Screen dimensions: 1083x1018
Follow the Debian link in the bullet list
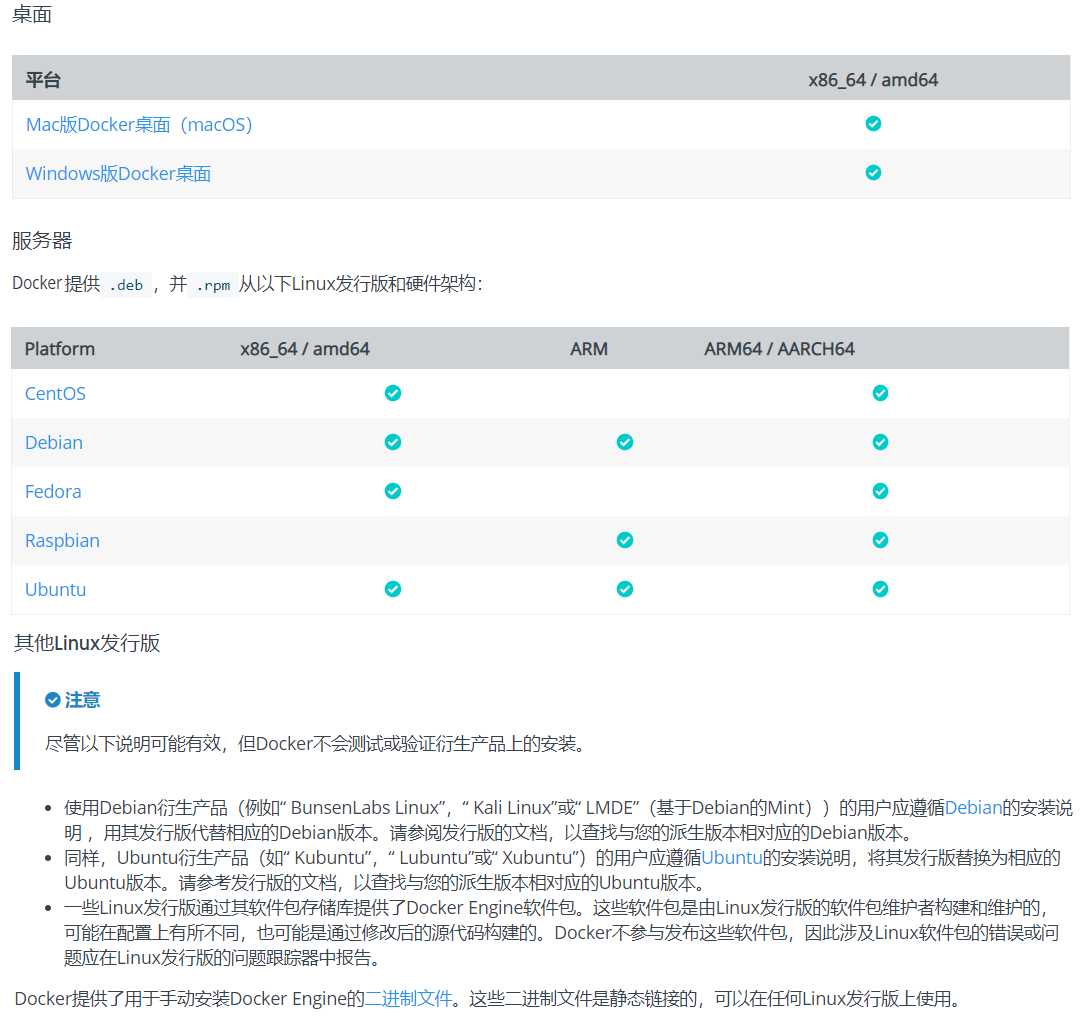pos(973,807)
